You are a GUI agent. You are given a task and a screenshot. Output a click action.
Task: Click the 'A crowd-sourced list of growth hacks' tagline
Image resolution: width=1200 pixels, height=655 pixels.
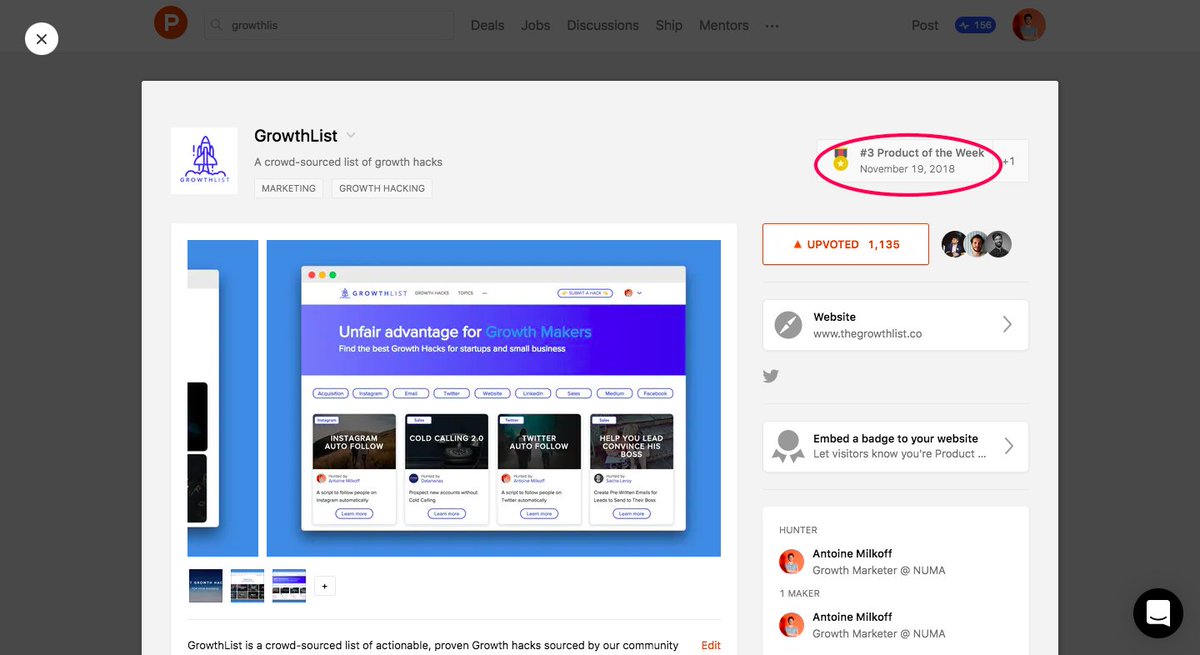(348, 162)
